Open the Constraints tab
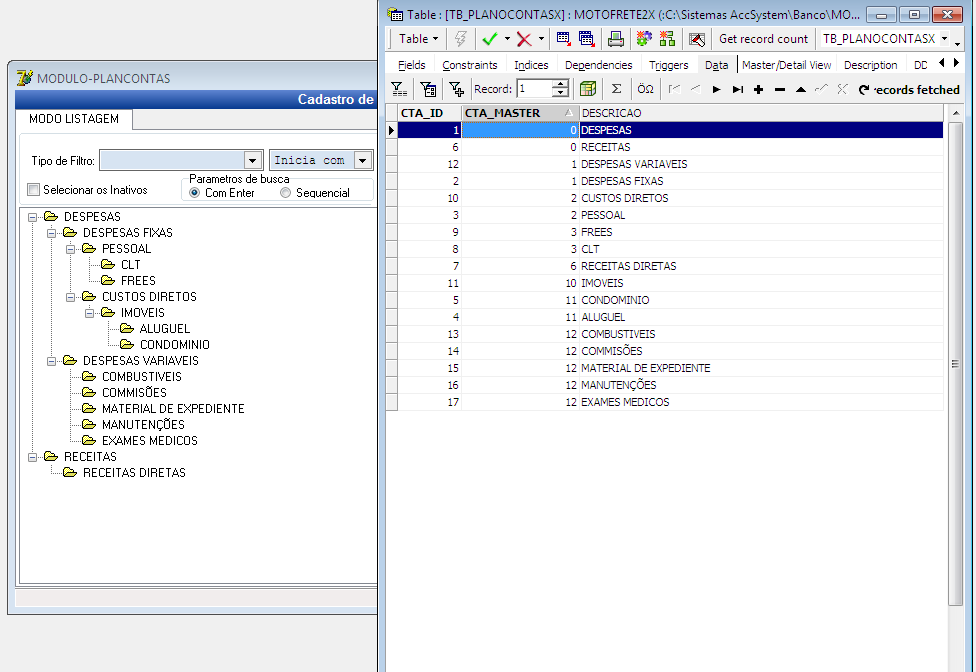The width and height of the screenshot is (976, 672). [x=470, y=65]
